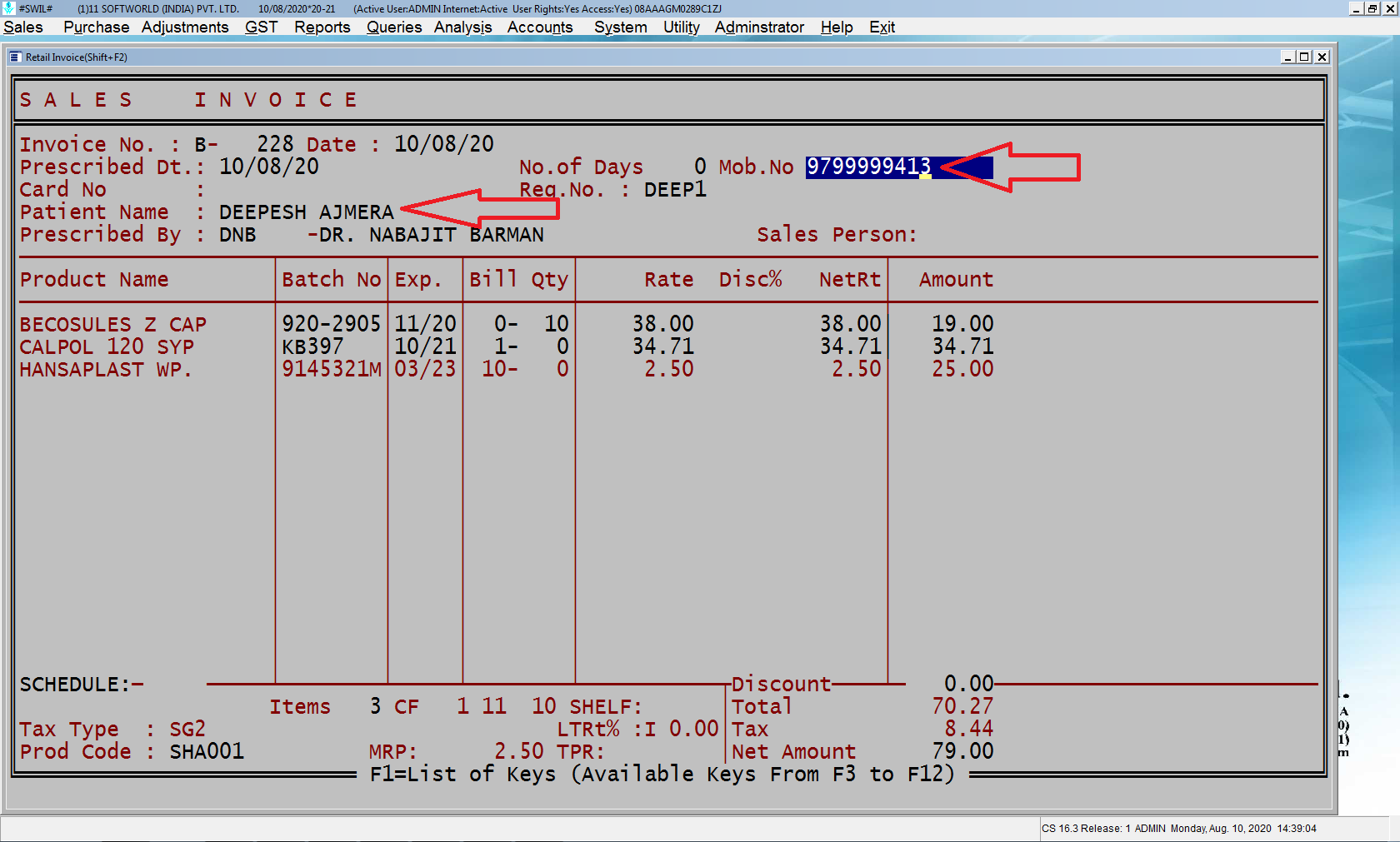This screenshot has height=842, width=1400.
Task: Click MRP value 2.50
Action: coord(518,752)
